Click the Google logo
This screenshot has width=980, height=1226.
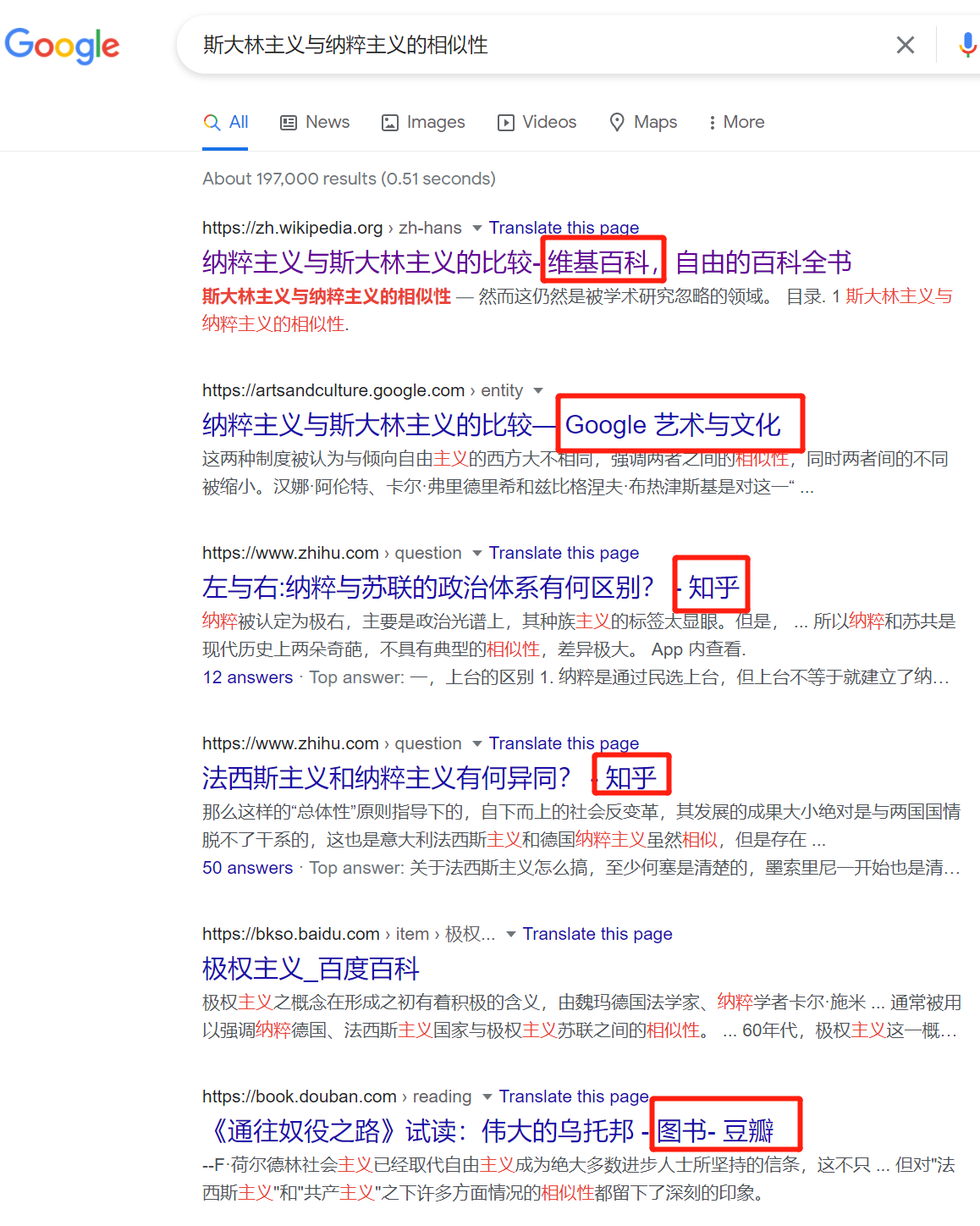pos(62,45)
